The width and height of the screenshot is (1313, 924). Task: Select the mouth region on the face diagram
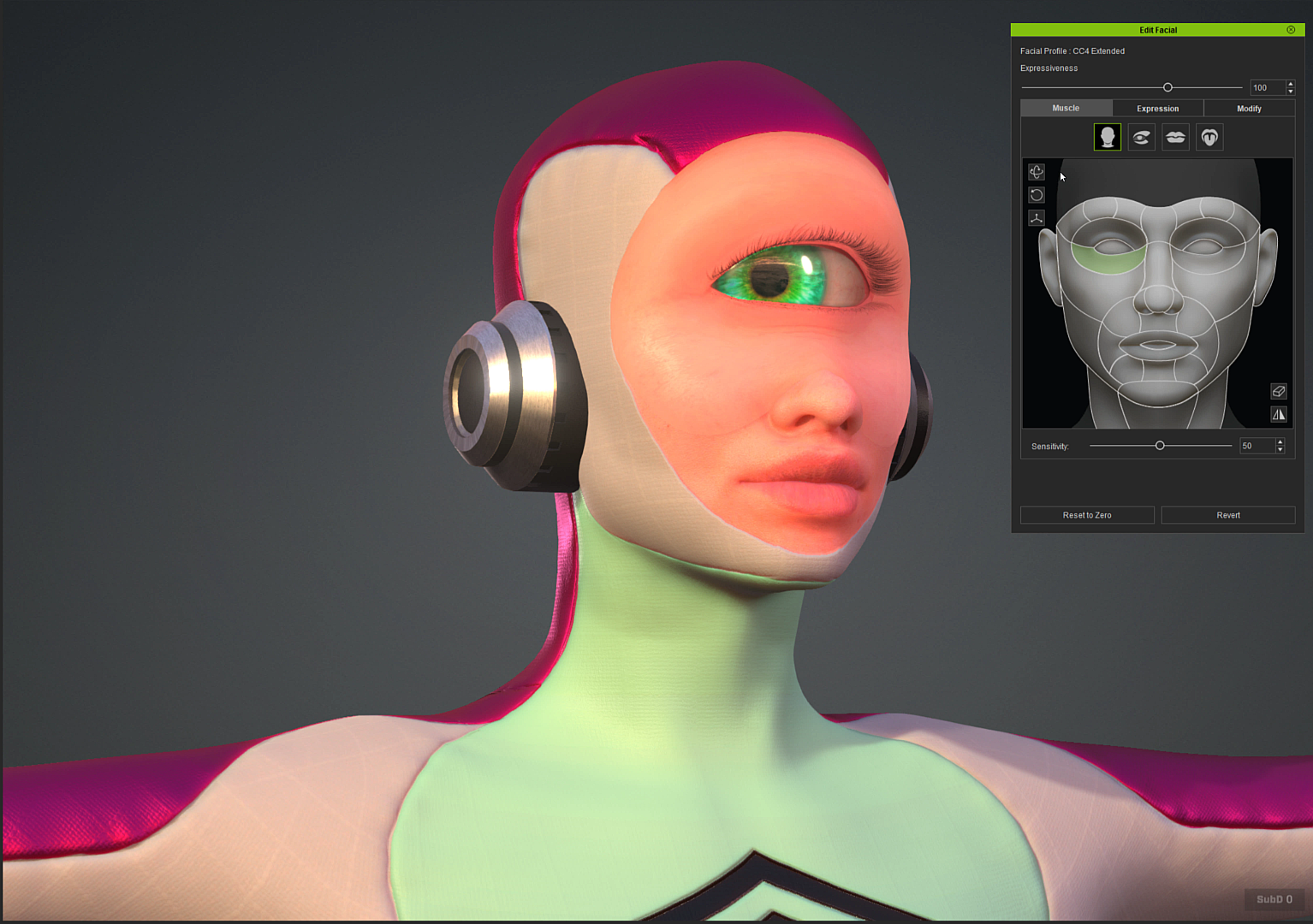pos(1157,345)
